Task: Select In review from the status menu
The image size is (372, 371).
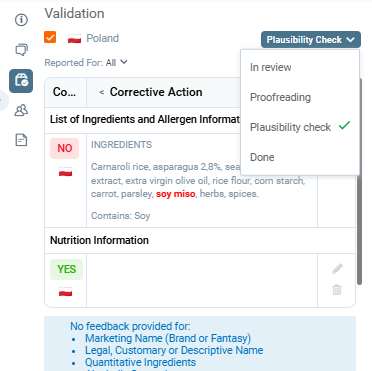Action: coord(271,67)
